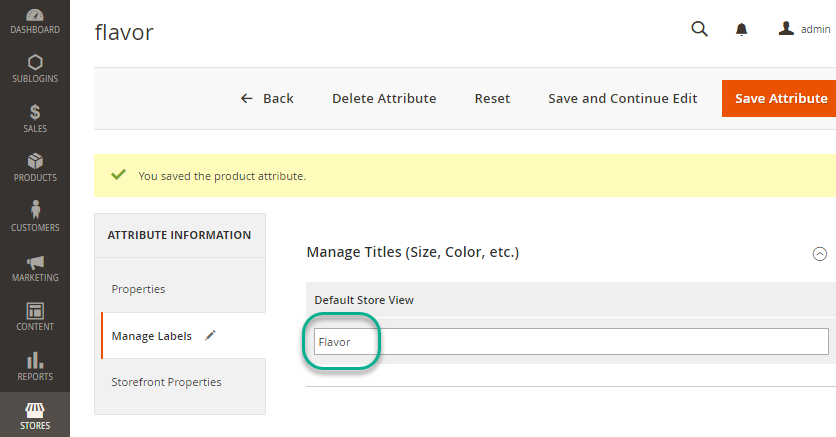
Task: Click Save and Continue Edit
Action: (622, 98)
